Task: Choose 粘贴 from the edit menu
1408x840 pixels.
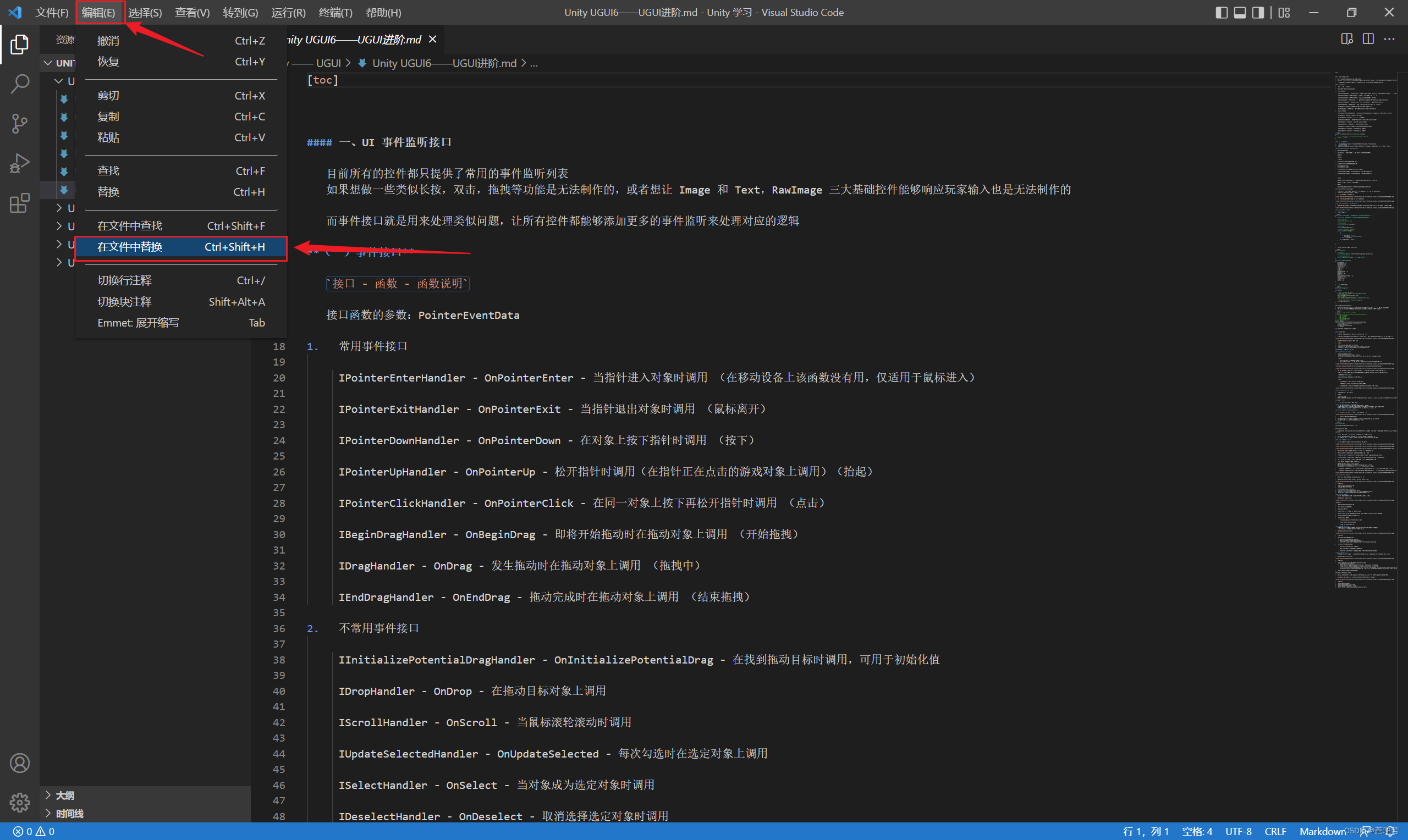Action: pyautogui.click(x=181, y=137)
